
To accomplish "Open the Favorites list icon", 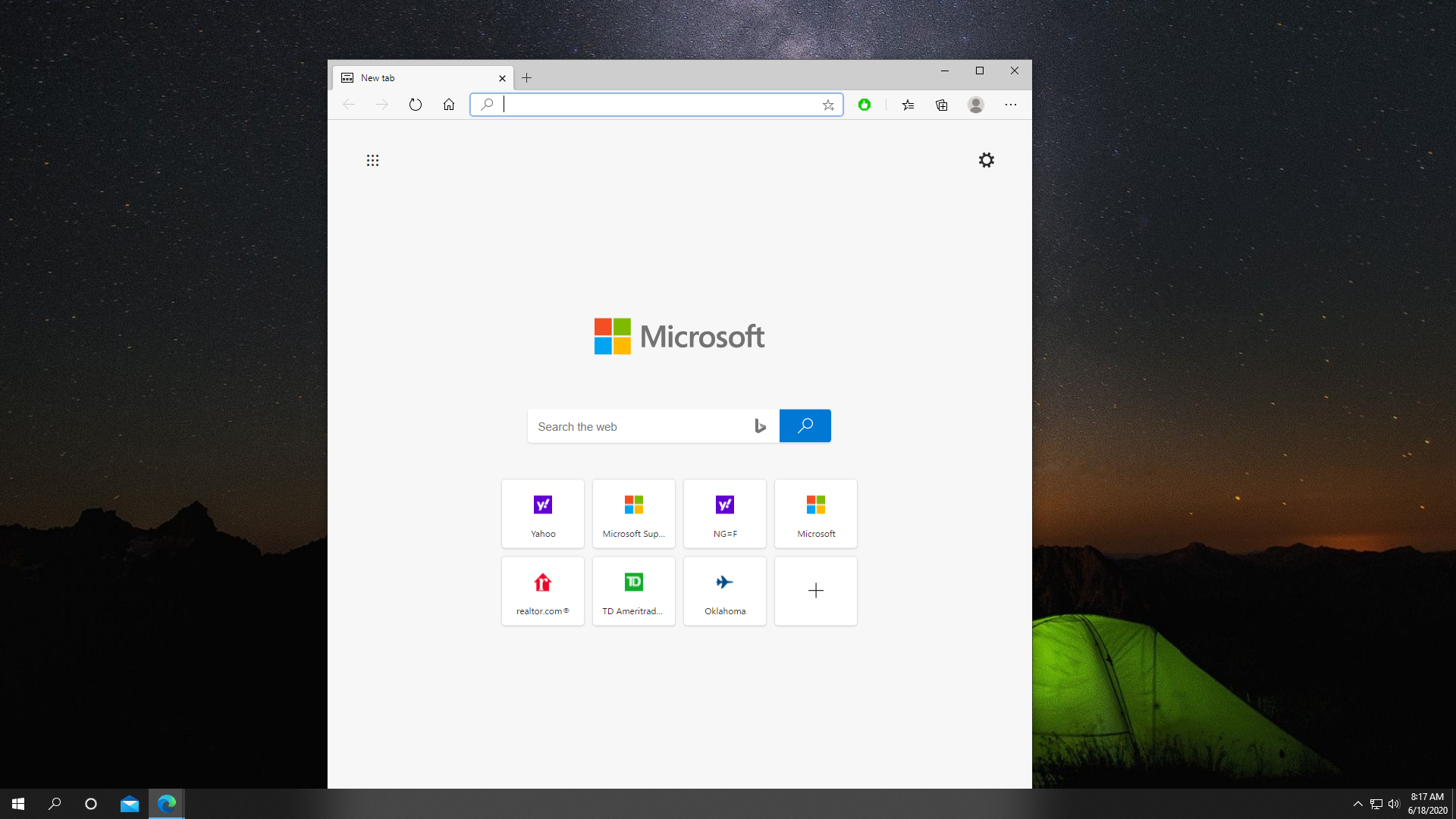I will pos(908,105).
